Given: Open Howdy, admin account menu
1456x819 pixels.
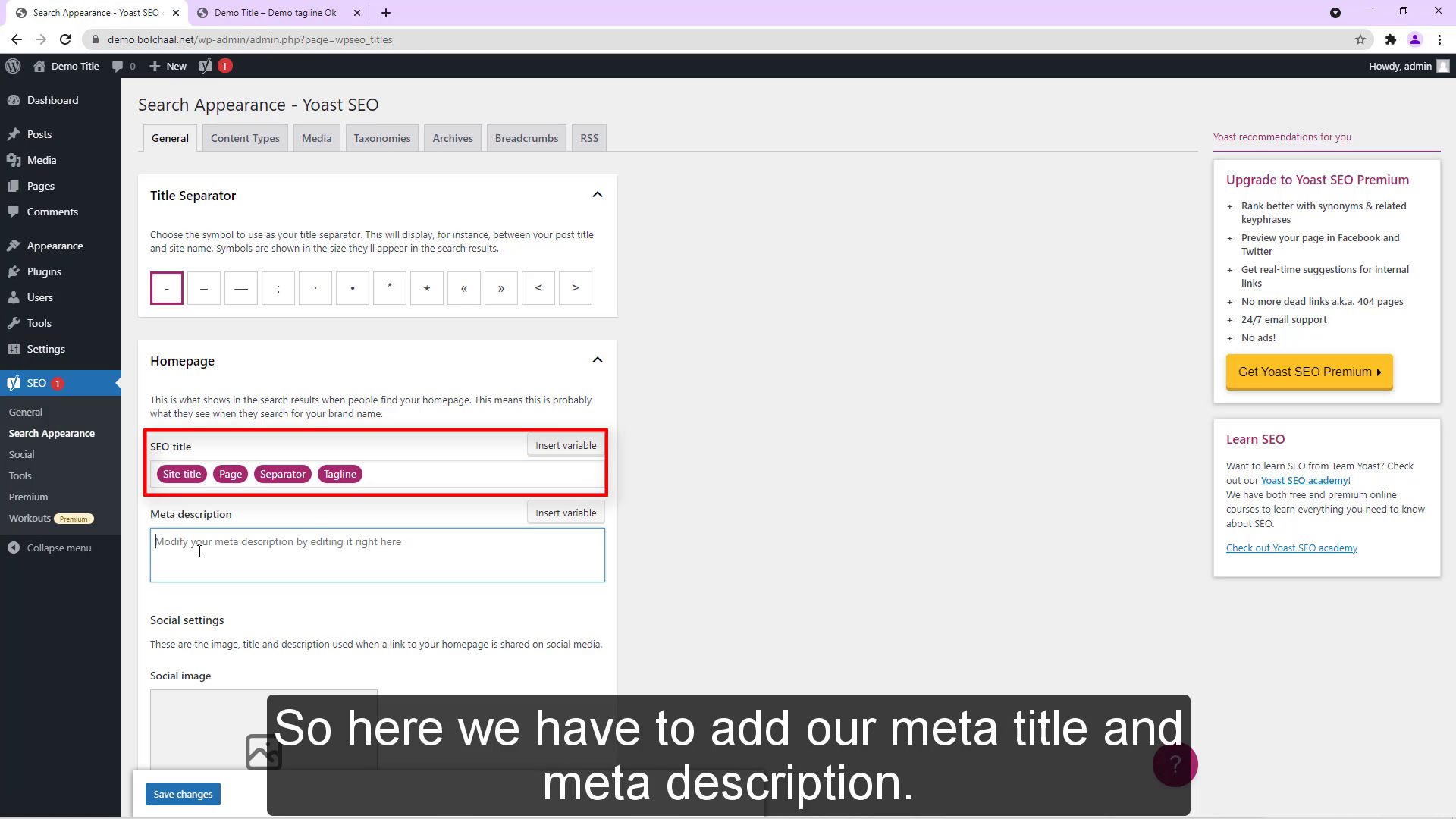Looking at the screenshot, I should 1408,66.
